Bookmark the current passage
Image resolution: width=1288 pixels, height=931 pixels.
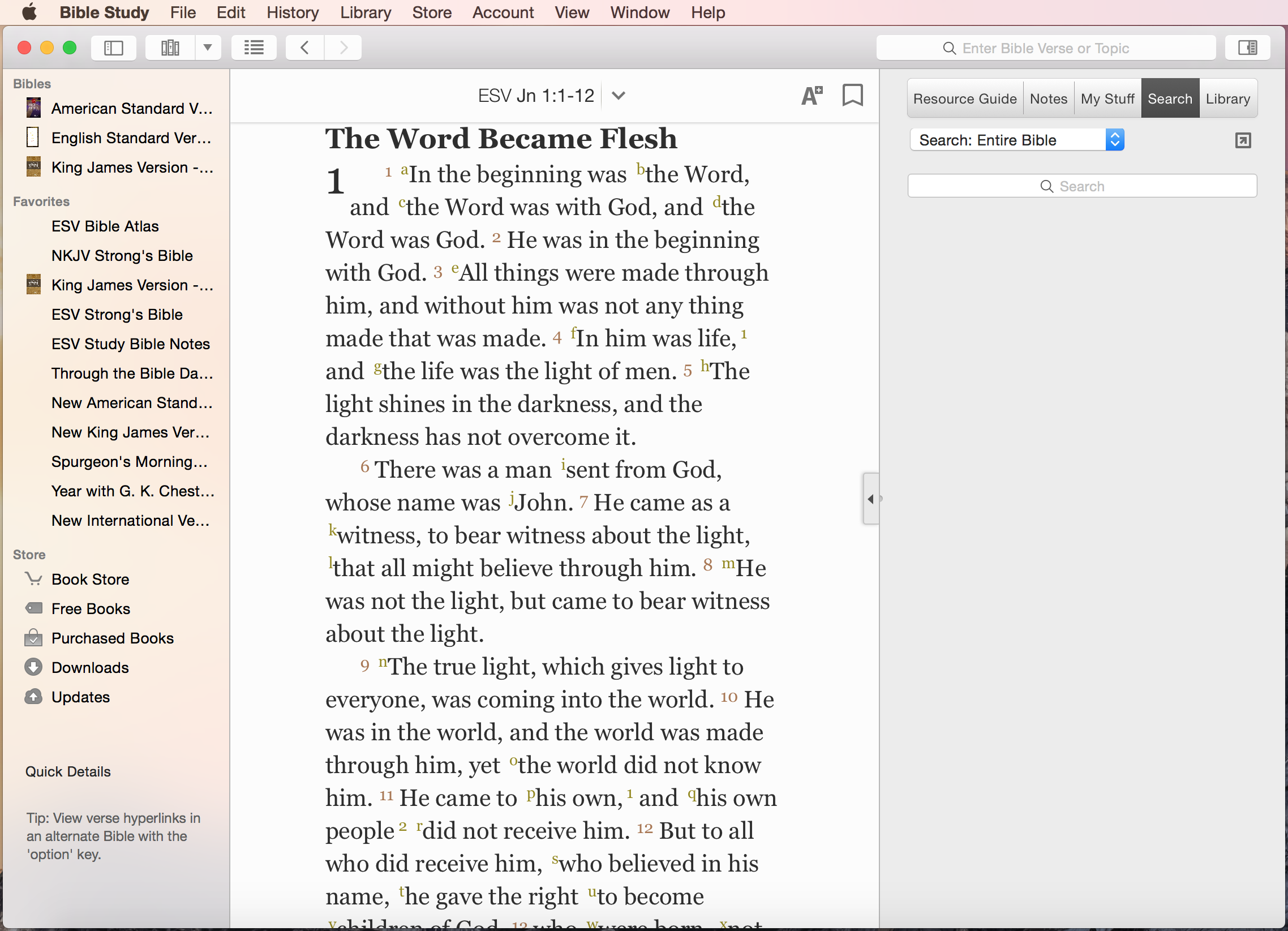pos(852,96)
